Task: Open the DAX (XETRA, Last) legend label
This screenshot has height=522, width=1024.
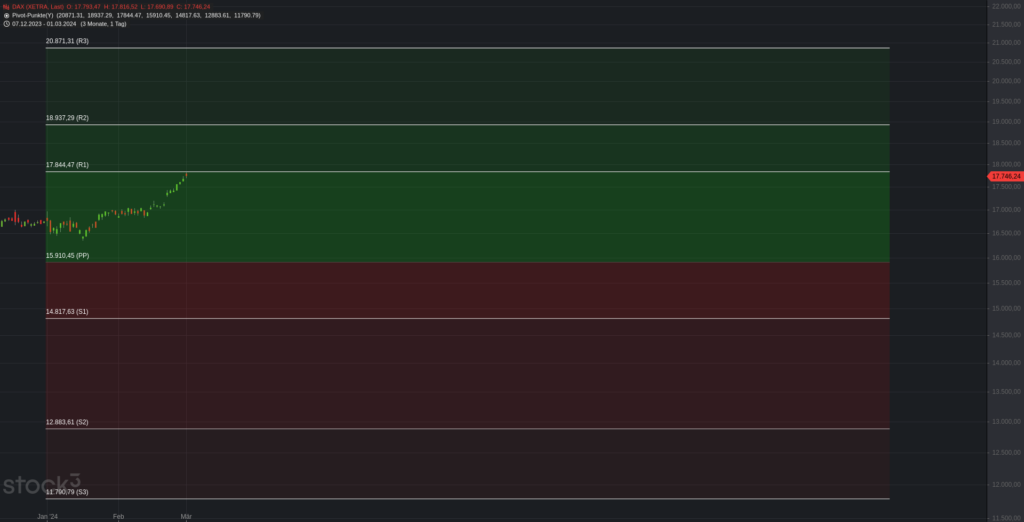Action: 38,7
